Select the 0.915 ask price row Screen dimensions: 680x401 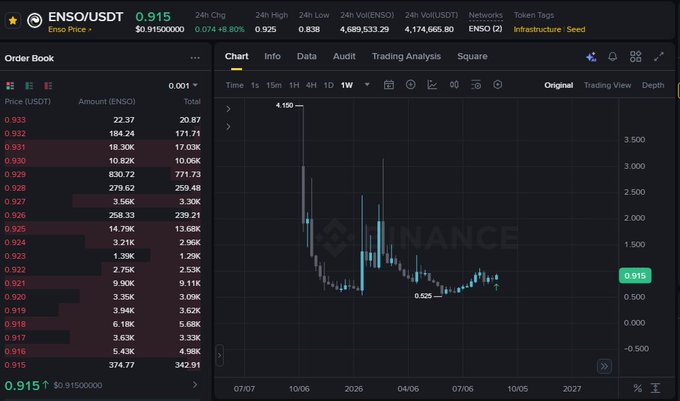tap(102, 365)
